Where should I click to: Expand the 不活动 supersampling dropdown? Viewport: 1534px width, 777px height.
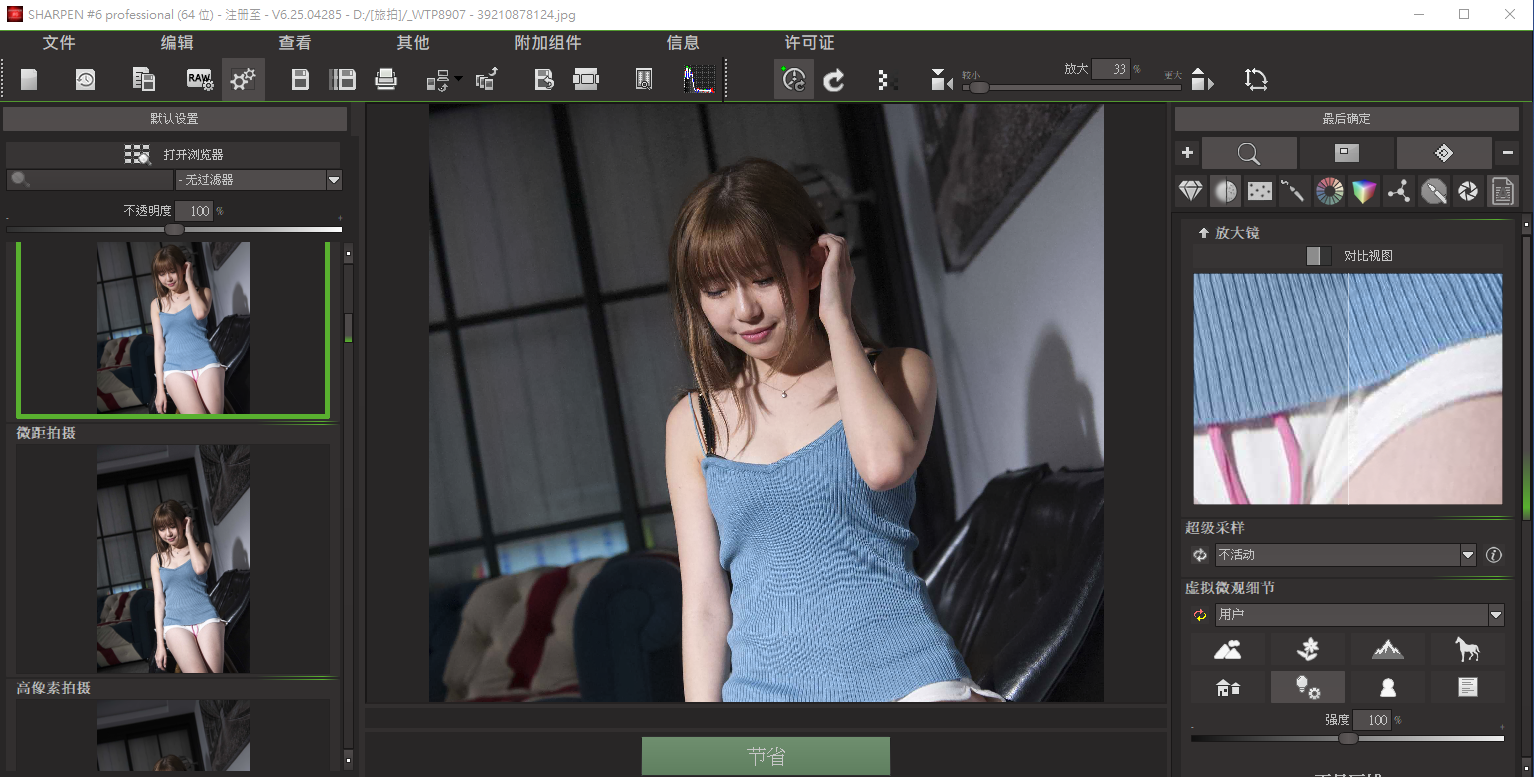[1467, 555]
